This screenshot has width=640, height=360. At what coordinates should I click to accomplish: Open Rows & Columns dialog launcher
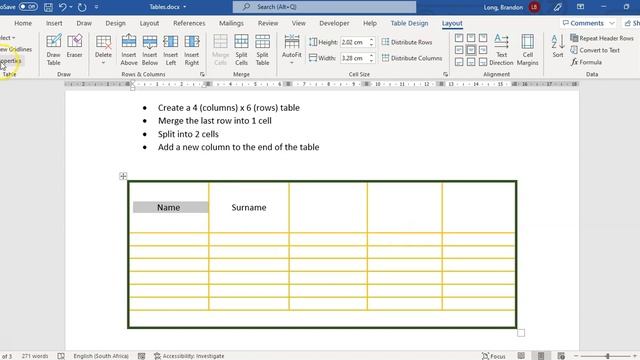pos(202,74)
